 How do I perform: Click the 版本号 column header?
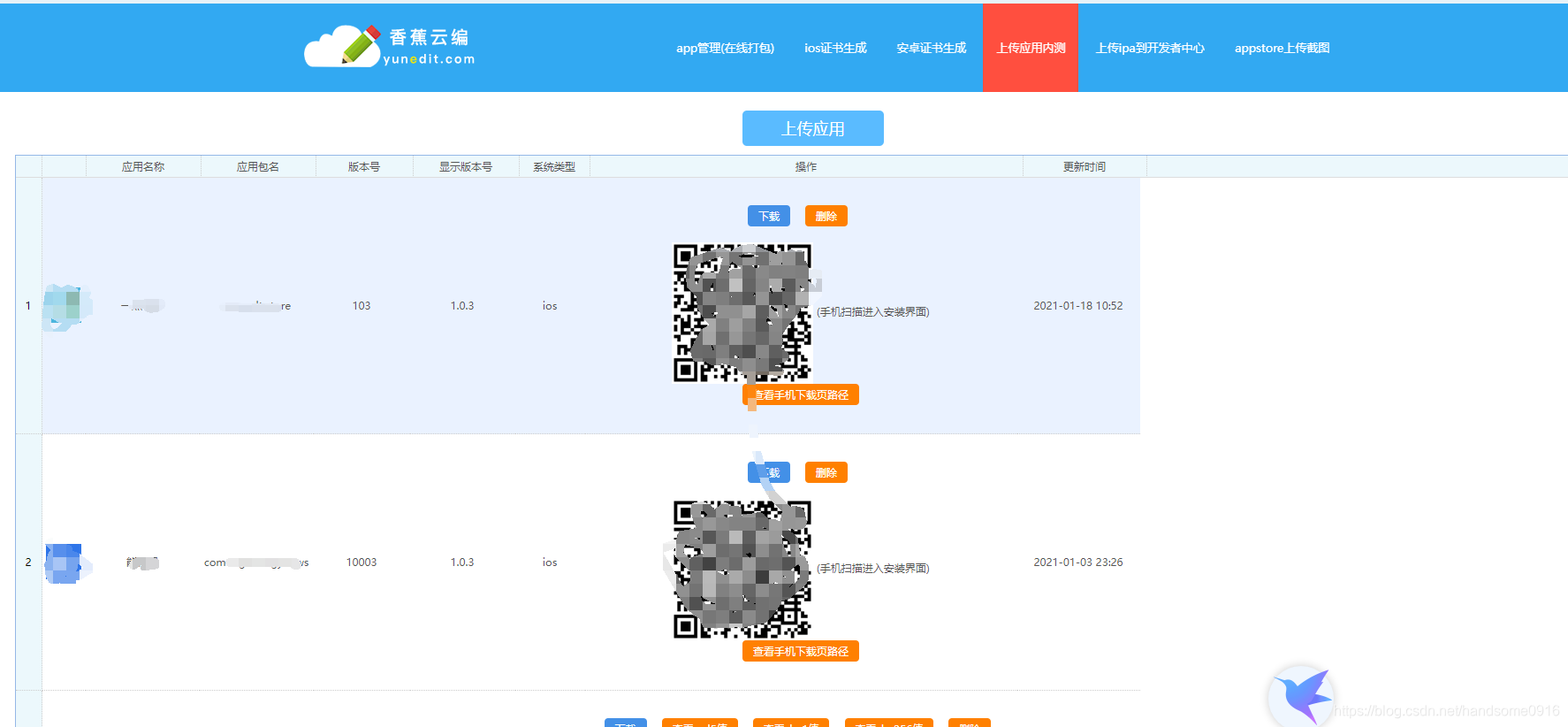pyautogui.click(x=364, y=166)
